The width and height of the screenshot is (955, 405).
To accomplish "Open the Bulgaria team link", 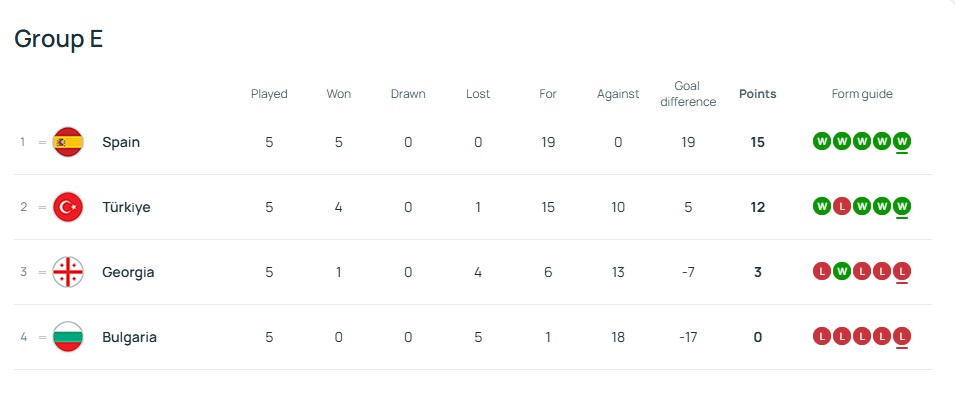I will coord(129,337).
